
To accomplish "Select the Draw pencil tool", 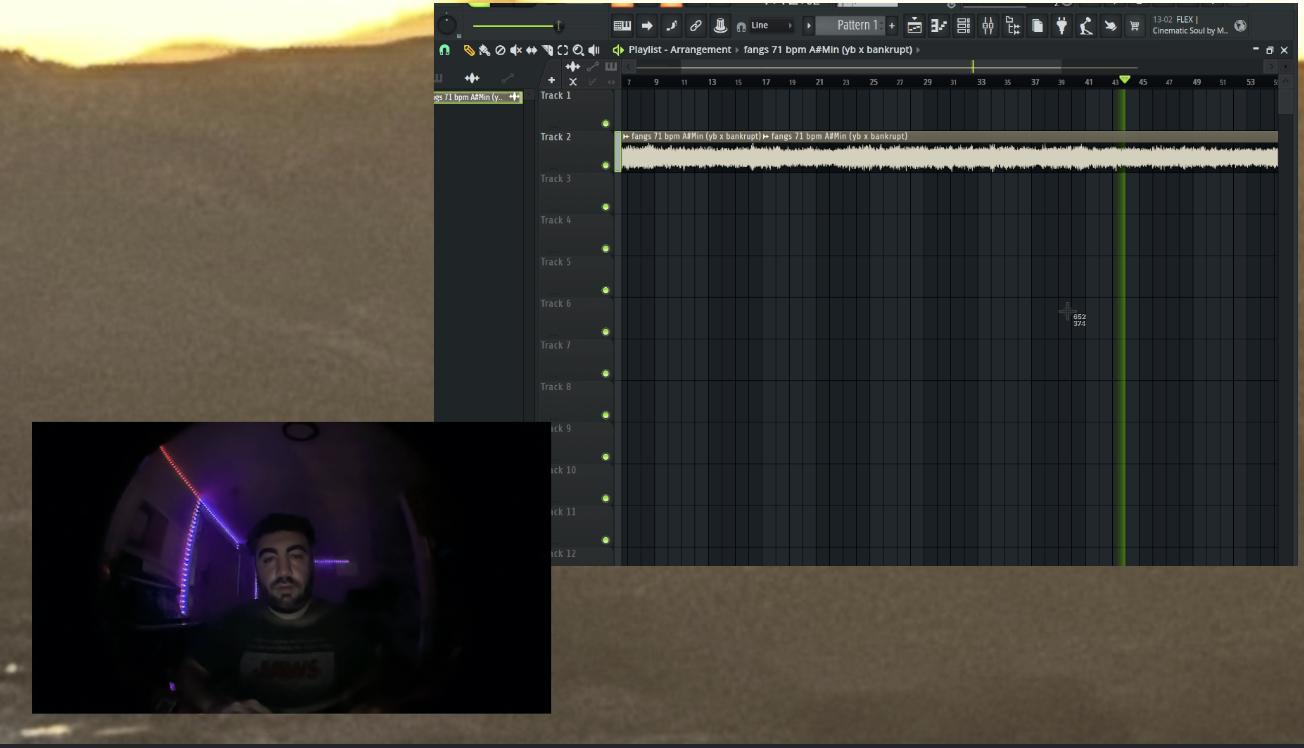I will click(469, 50).
